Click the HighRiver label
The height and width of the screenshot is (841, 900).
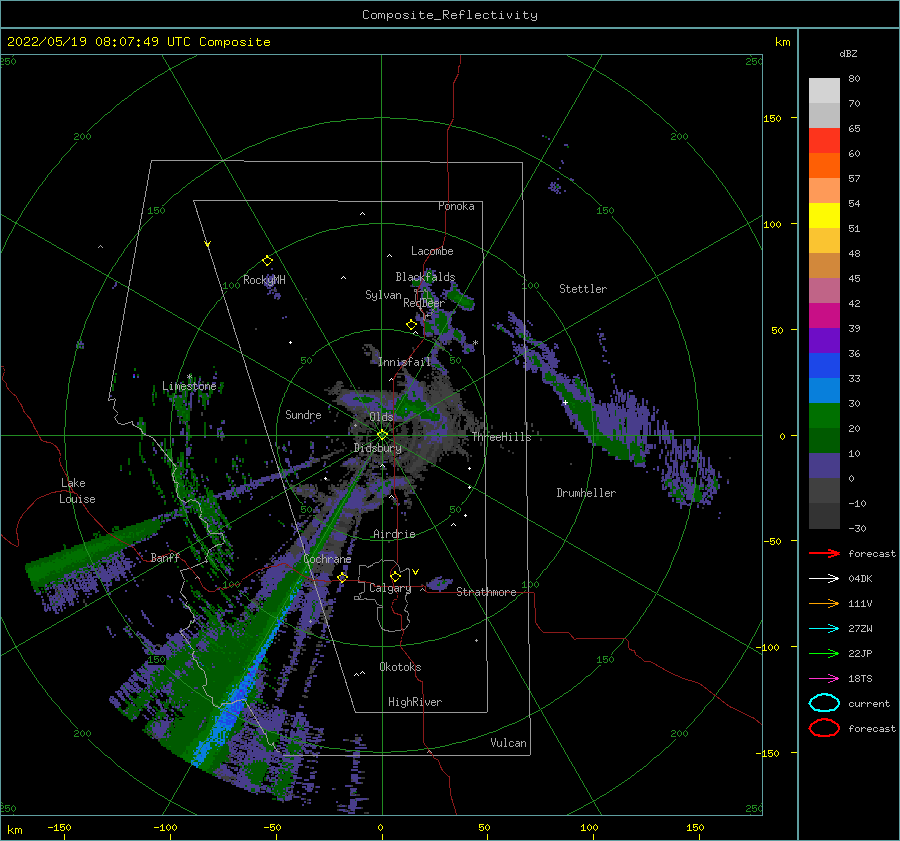415,702
